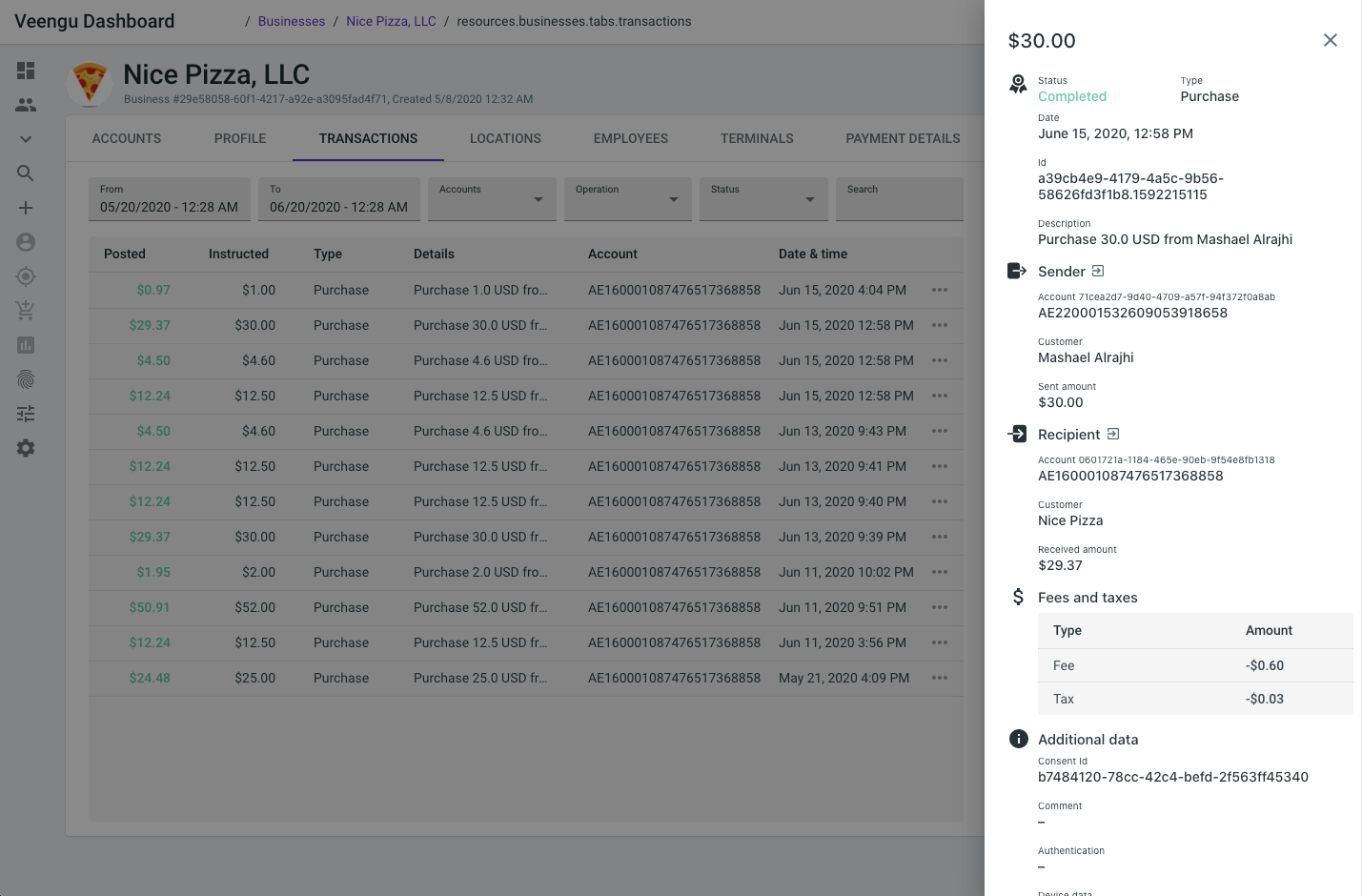
Task: Select the fingerprint authentication icon
Action: pyautogui.click(x=26, y=378)
